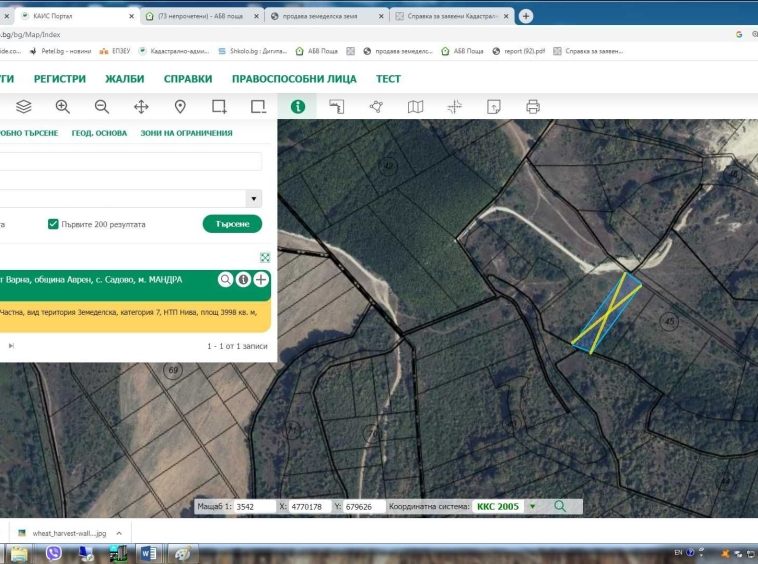
Task: Switch to Справка за заявени tab
Action: (452, 16)
